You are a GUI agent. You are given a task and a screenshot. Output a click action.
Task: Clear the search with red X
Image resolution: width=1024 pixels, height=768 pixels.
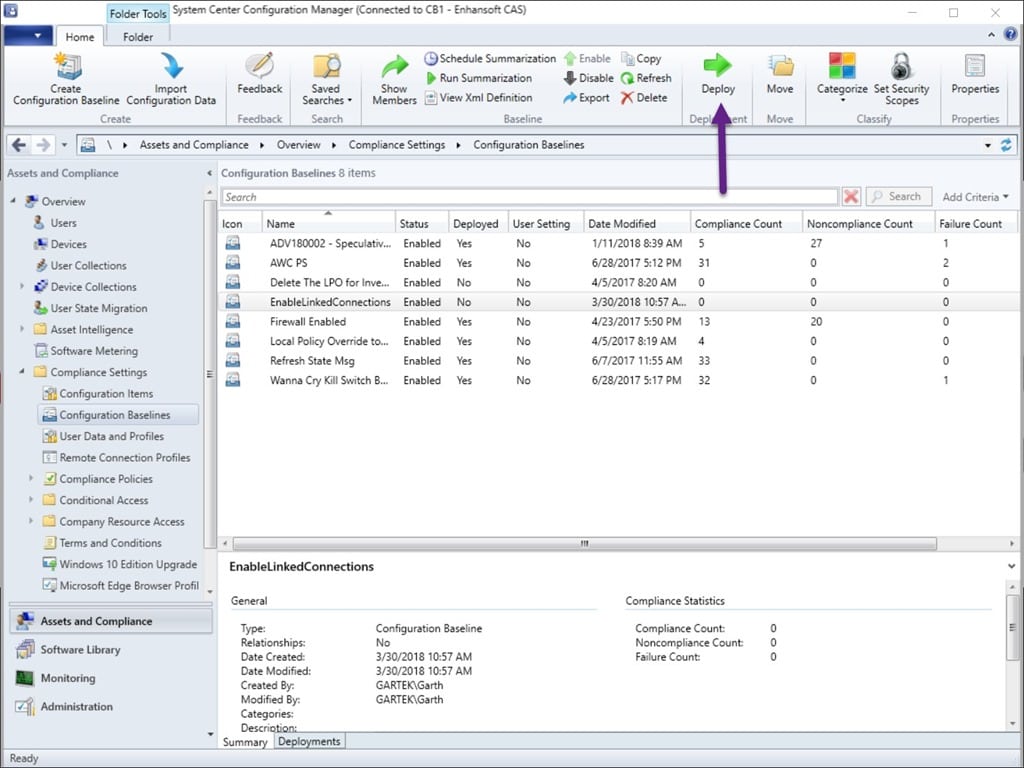(x=851, y=197)
